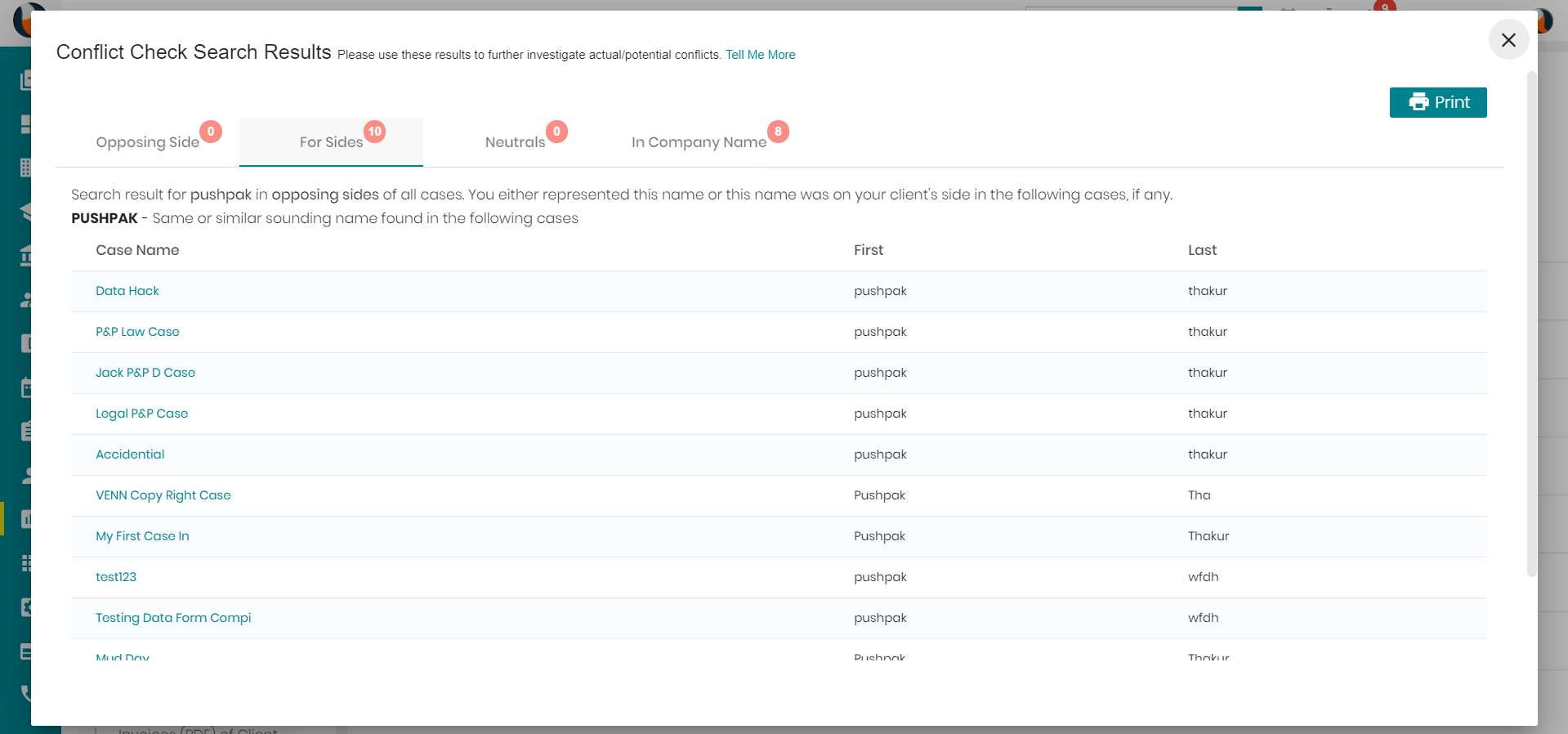Viewport: 1568px width, 734px height.
Task: Switch to the Neutrals tab
Action: [x=515, y=142]
